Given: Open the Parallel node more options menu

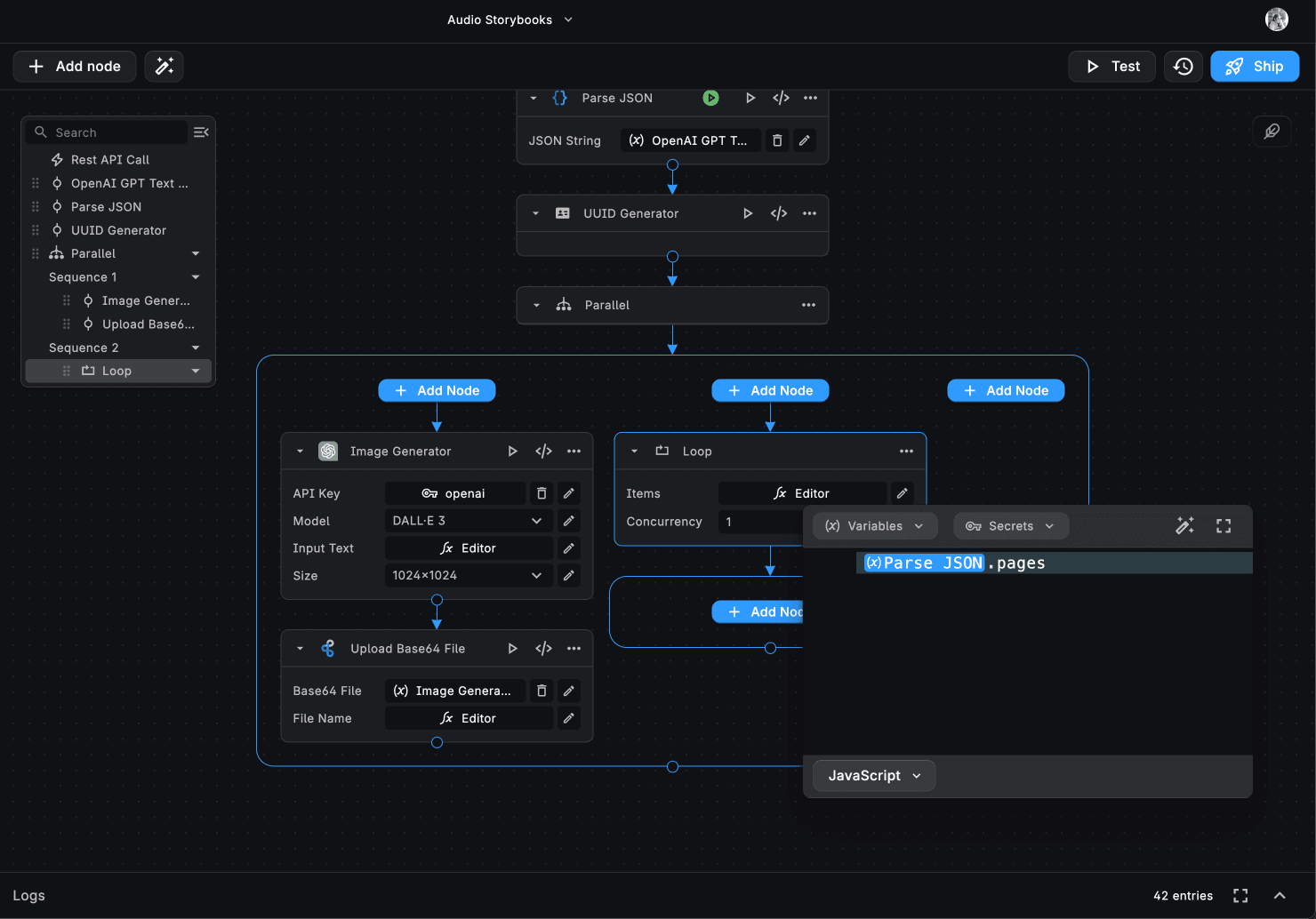Looking at the screenshot, I should pyautogui.click(x=808, y=305).
